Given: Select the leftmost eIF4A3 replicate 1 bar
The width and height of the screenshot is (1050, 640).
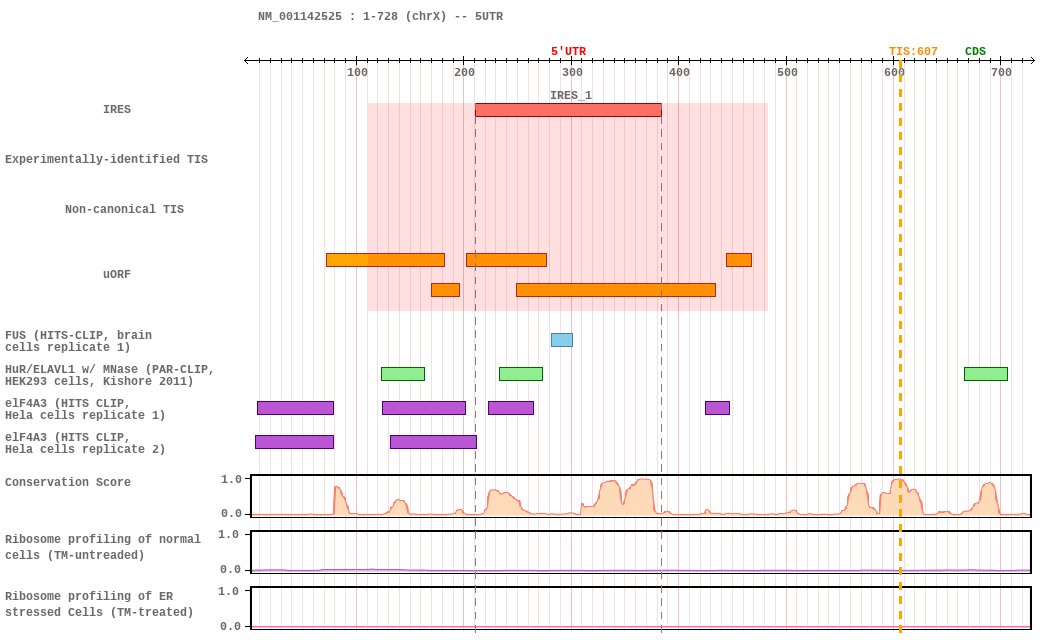Looking at the screenshot, I should [x=295, y=408].
